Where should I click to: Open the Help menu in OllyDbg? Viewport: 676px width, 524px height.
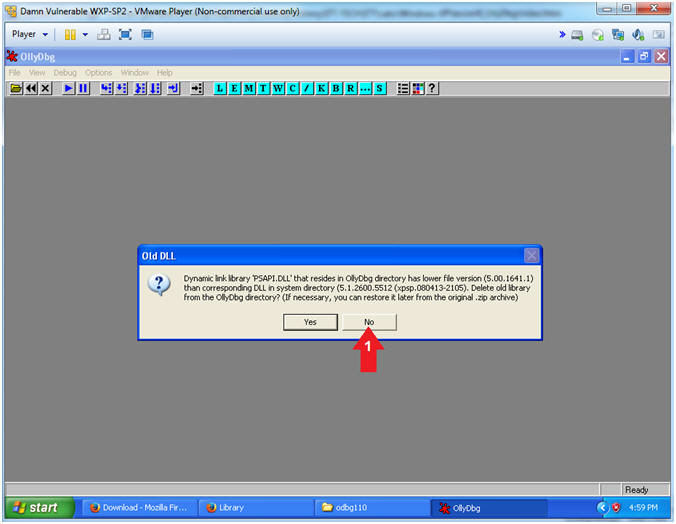[x=164, y=72]
